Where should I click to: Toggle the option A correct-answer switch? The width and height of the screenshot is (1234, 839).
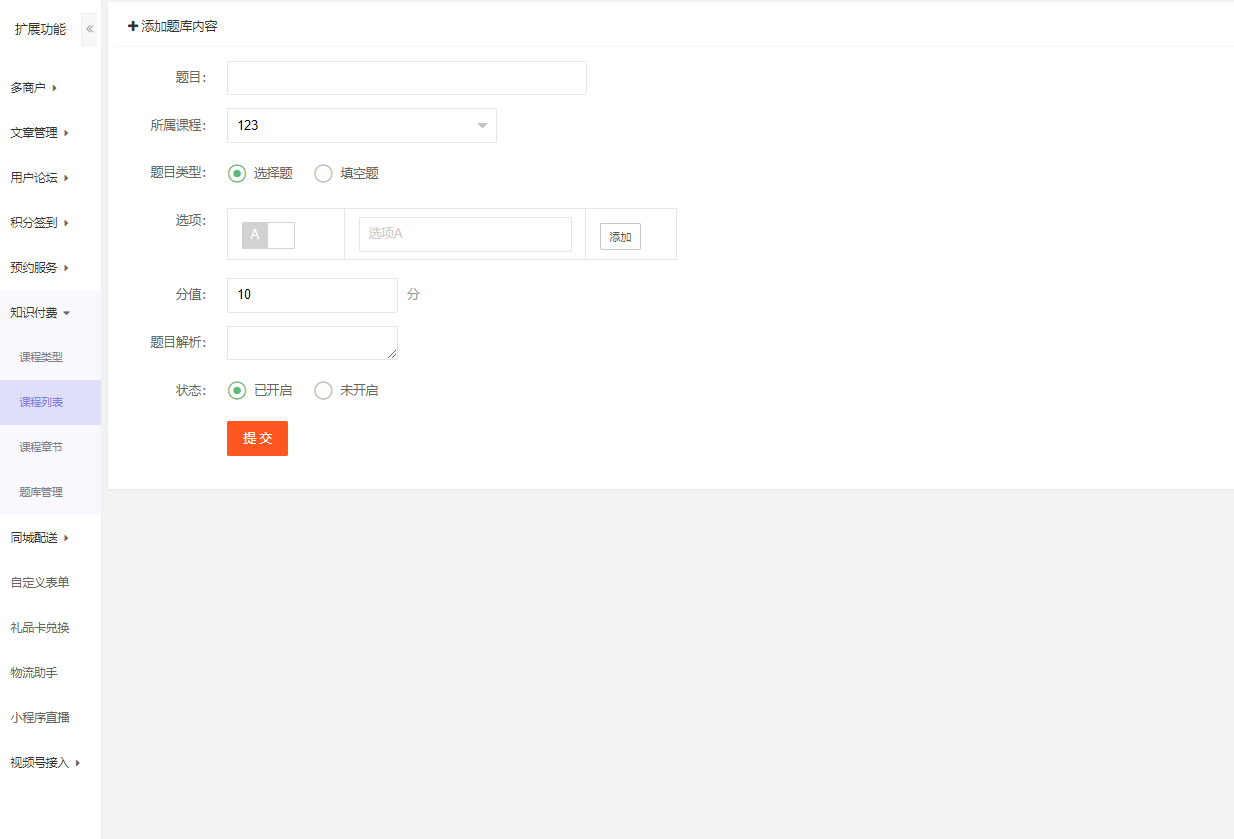pyautogui.click(x=268, y=235)
